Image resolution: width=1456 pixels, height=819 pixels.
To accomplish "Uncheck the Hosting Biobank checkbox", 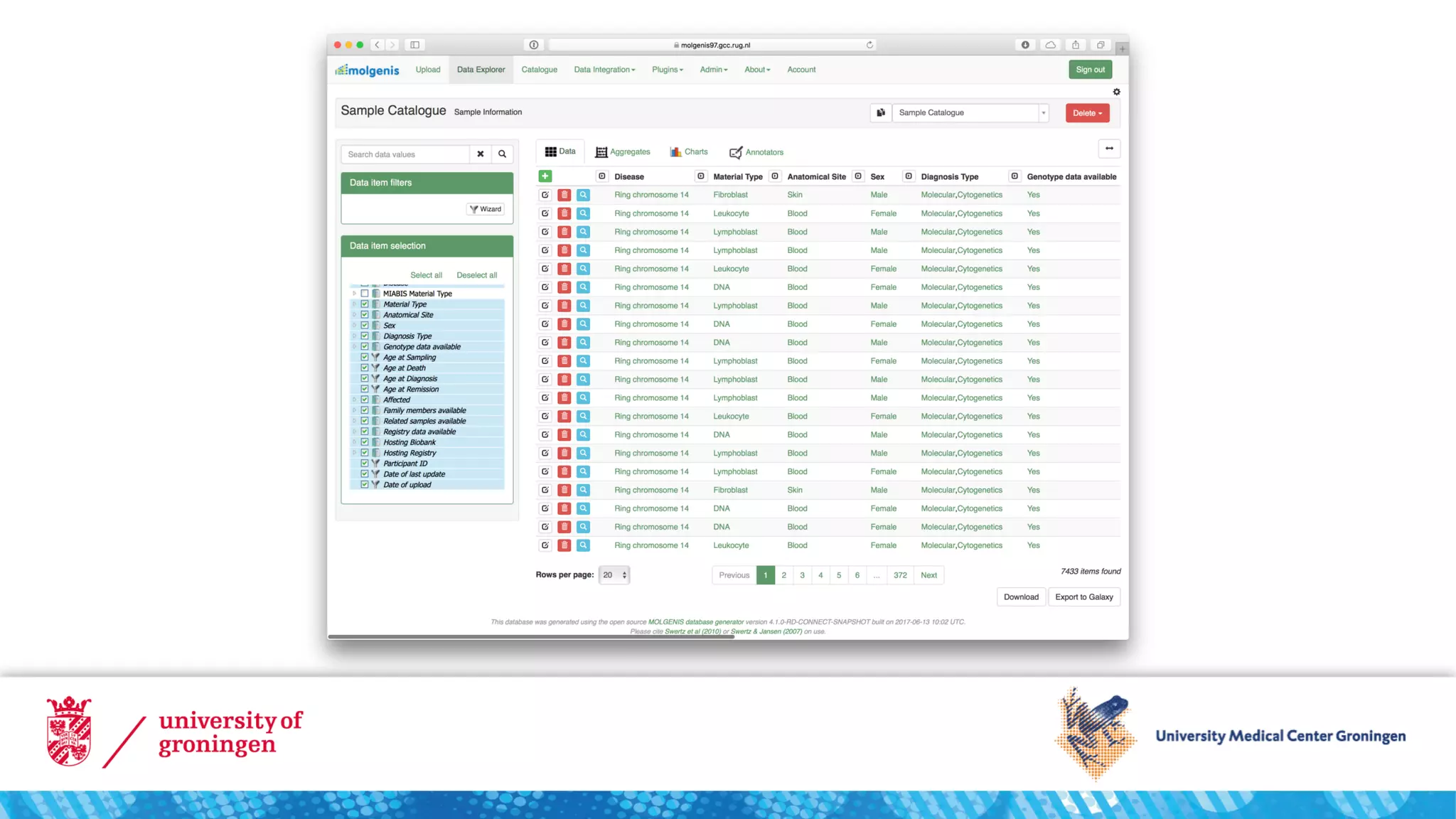I will [365, 442].
